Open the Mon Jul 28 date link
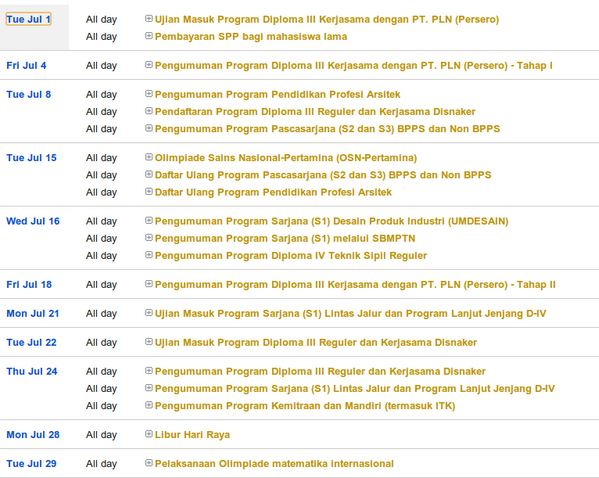This screenshot has width=599, height=478. [33, 435]
